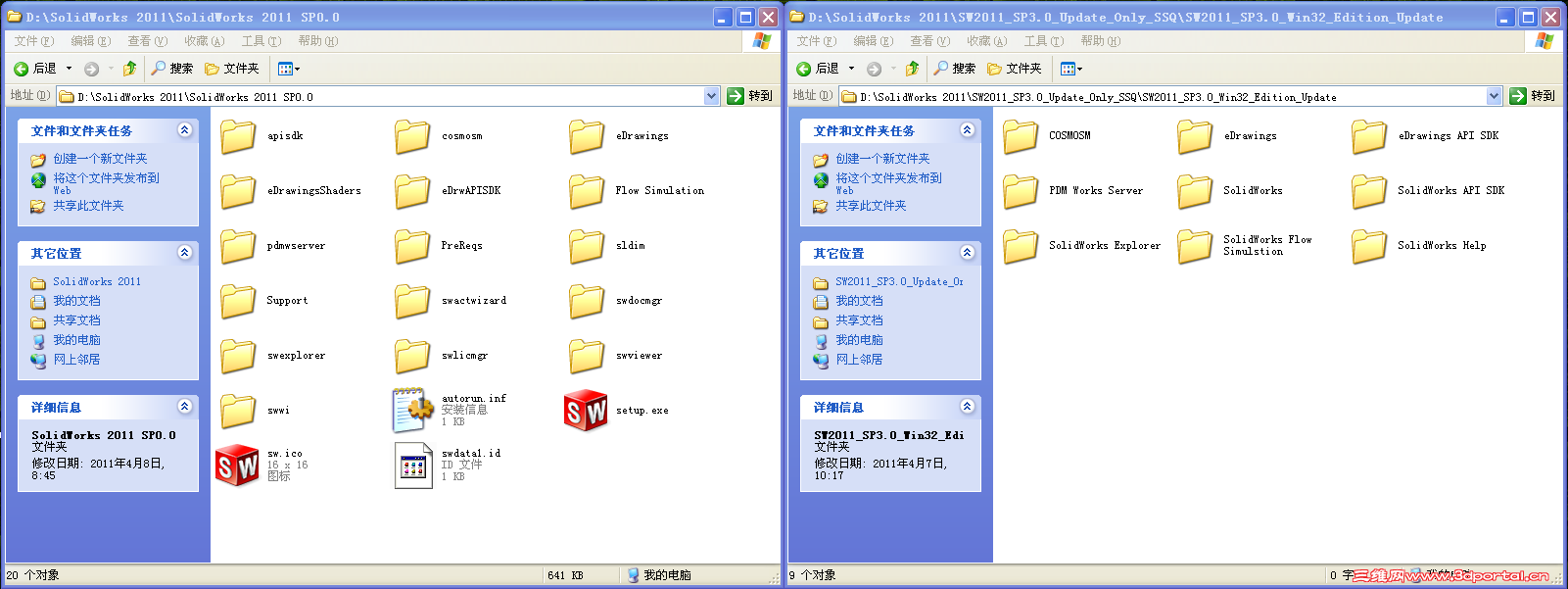Open the SolidWorks Flow Simulation folder

click(1195, 246)
